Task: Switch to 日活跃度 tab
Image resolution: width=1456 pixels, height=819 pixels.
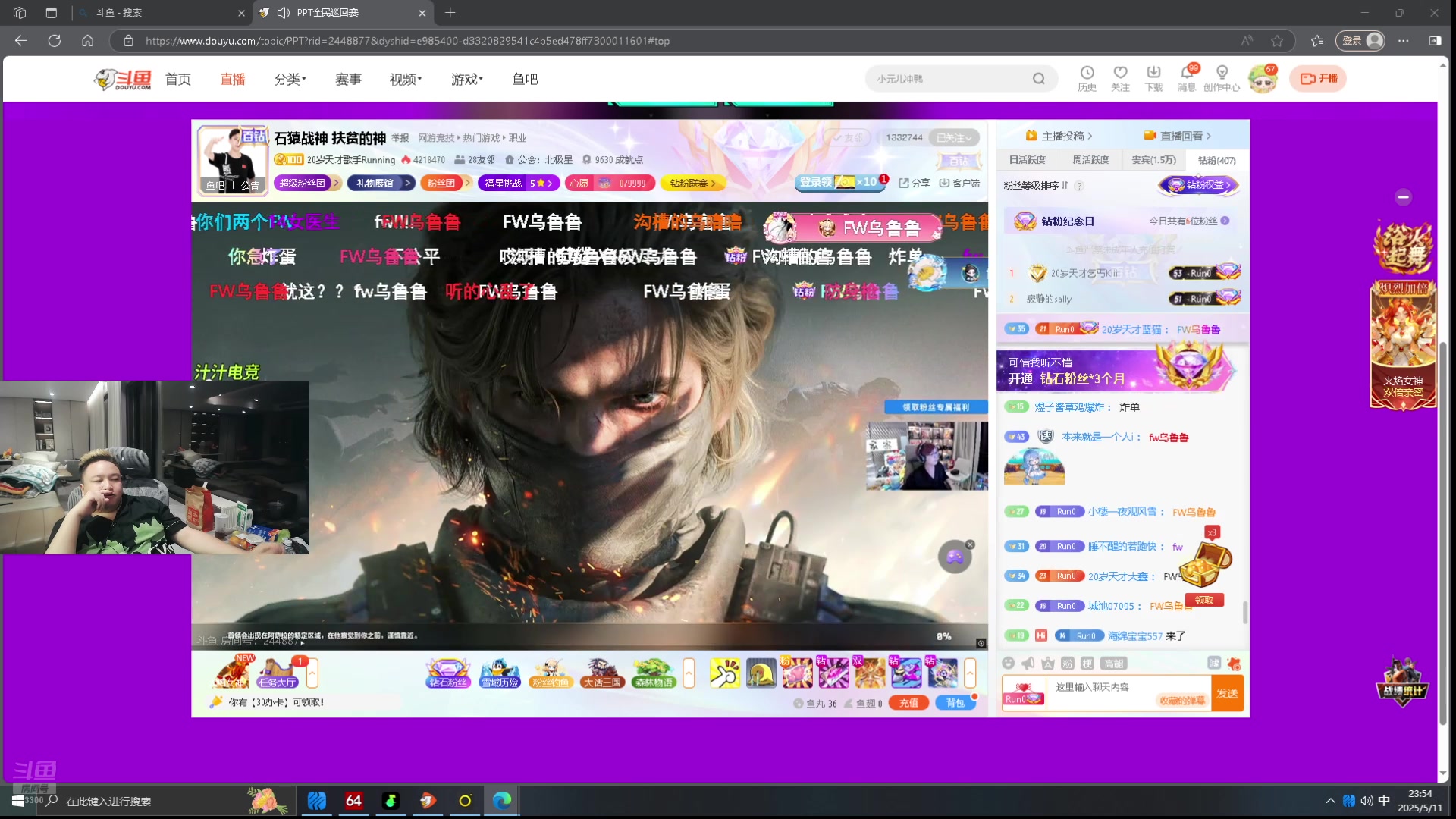Action: click(1028, 160)
